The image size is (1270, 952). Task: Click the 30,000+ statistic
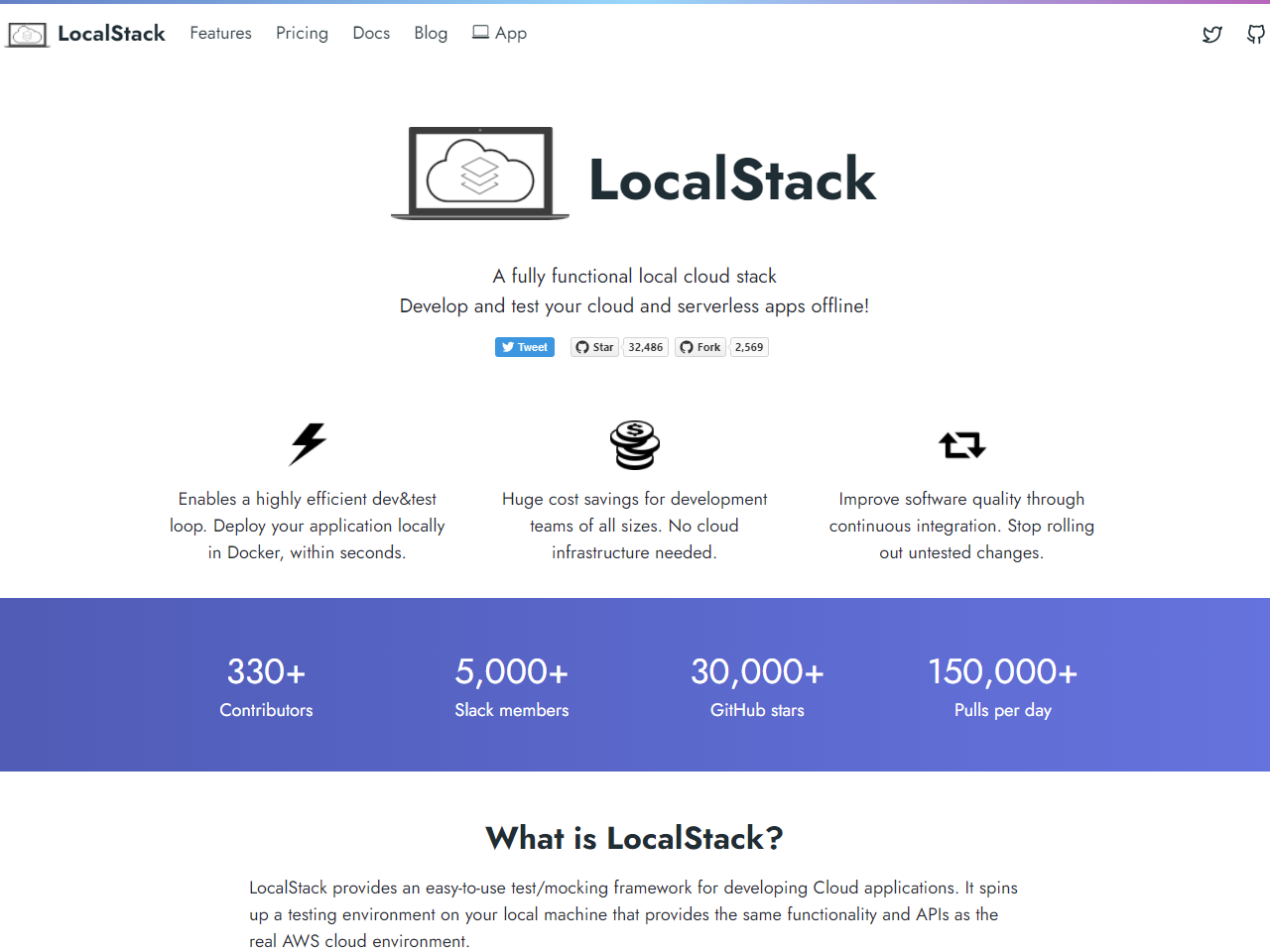coord(757,672)
